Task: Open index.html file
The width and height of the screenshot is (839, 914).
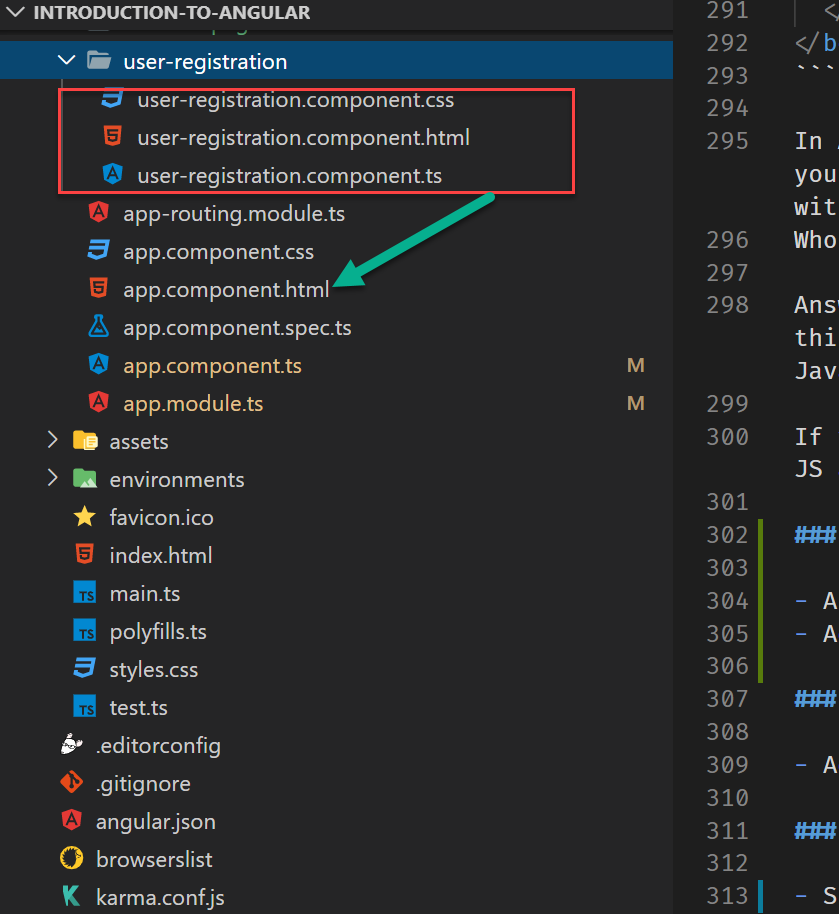Action: point(161,555)
